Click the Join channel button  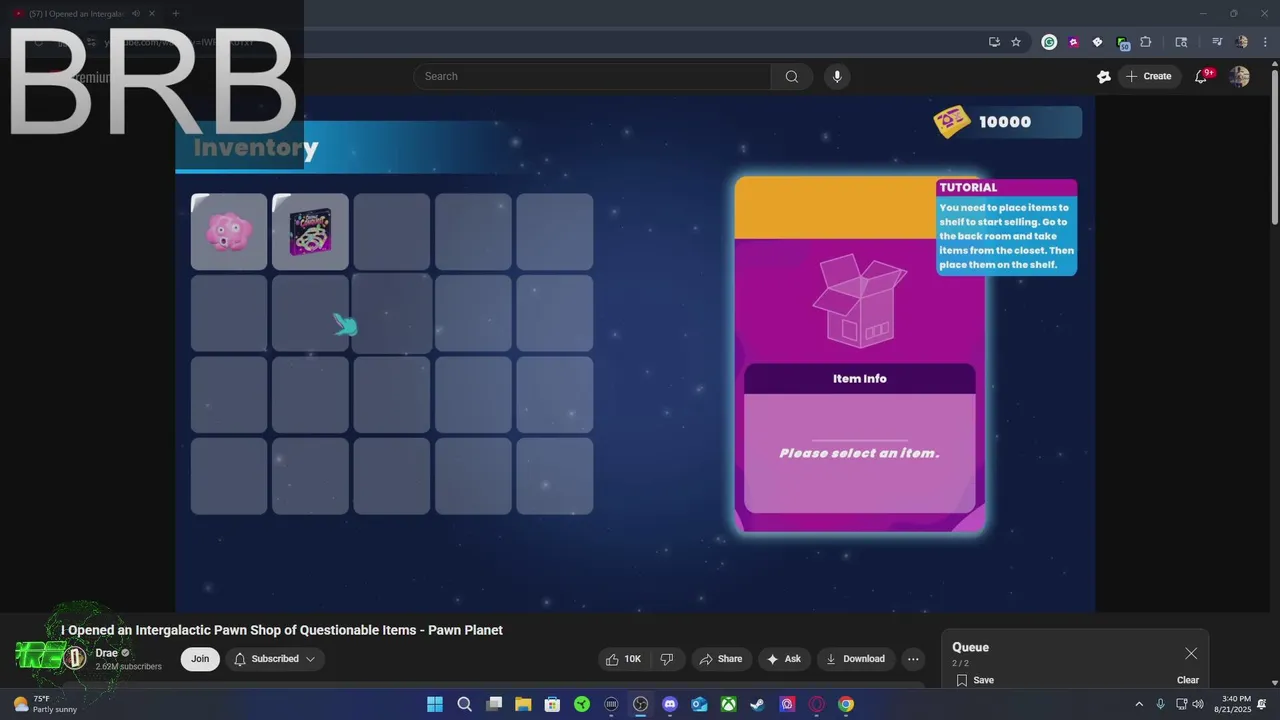click(x=200, y=659)
